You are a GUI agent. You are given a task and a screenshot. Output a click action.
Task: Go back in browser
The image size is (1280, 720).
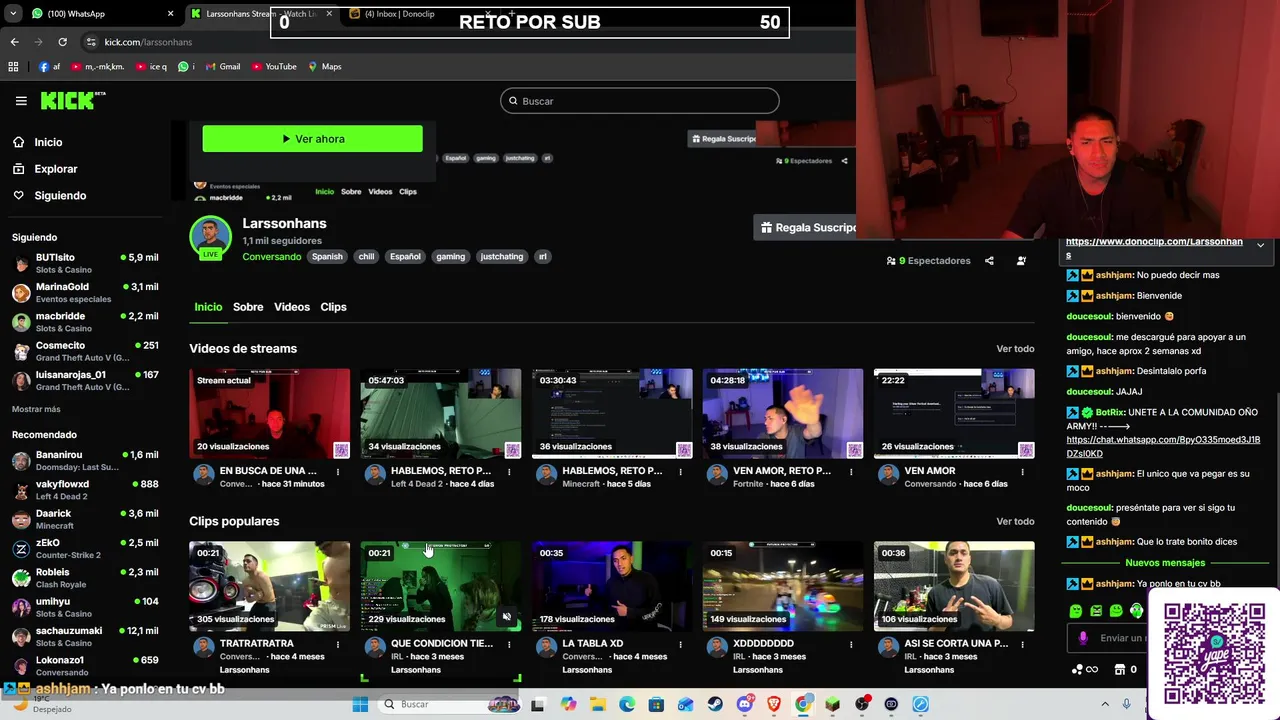point(14,42)
